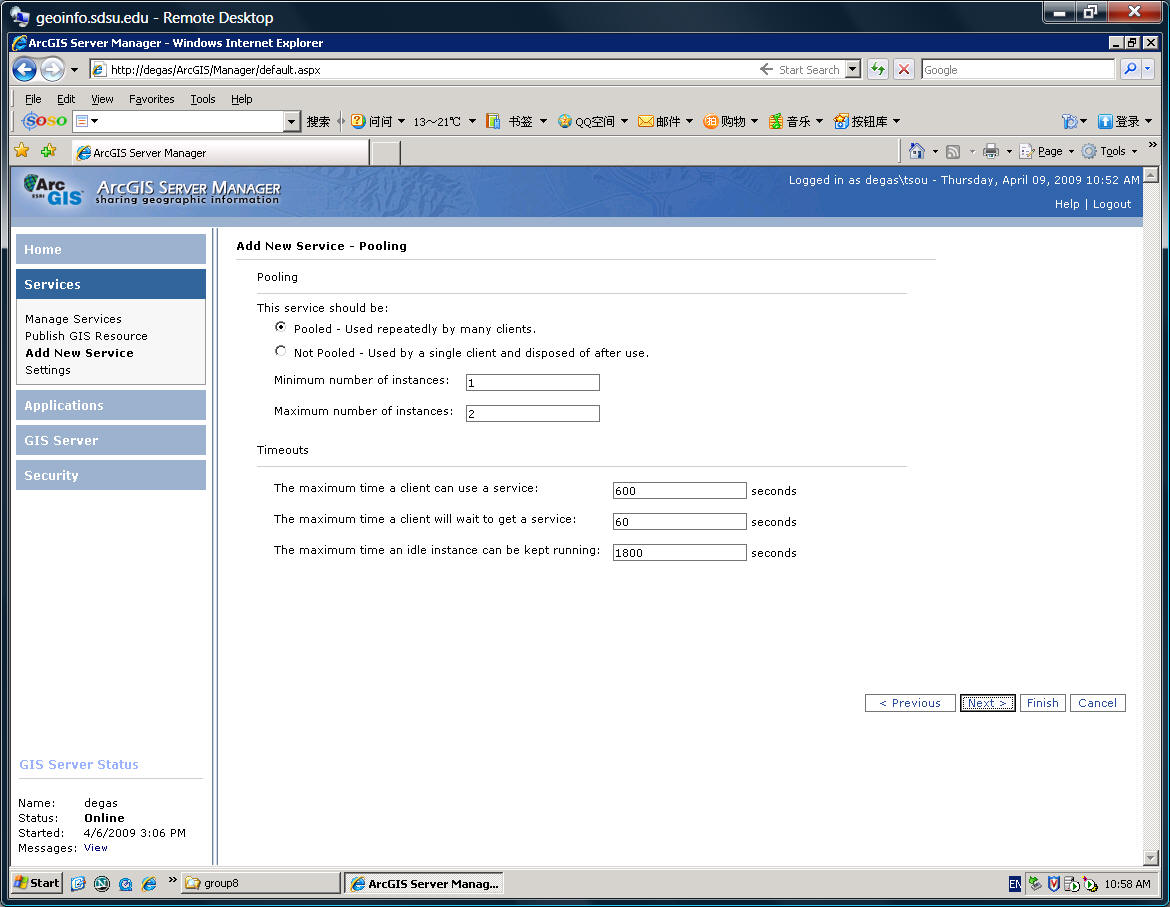
Task: Click the Minimum number of instances field
Action: click(x=533, y=383)
